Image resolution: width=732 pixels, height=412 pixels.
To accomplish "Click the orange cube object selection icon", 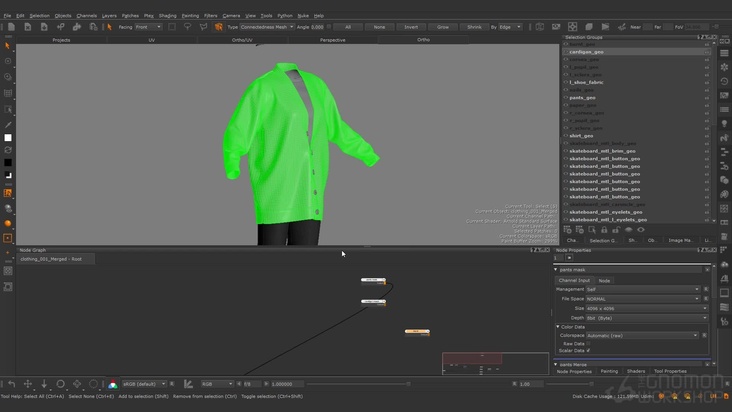I will point(218,27).
